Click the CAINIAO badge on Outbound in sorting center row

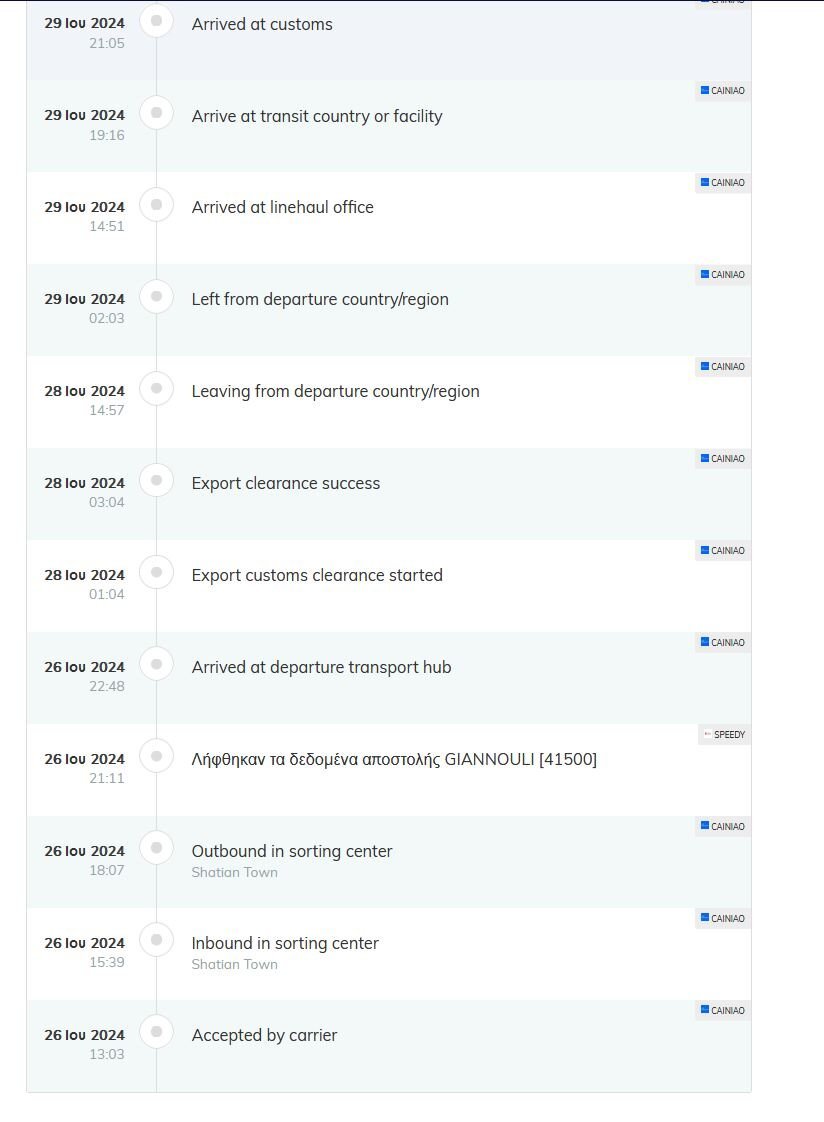722,826
